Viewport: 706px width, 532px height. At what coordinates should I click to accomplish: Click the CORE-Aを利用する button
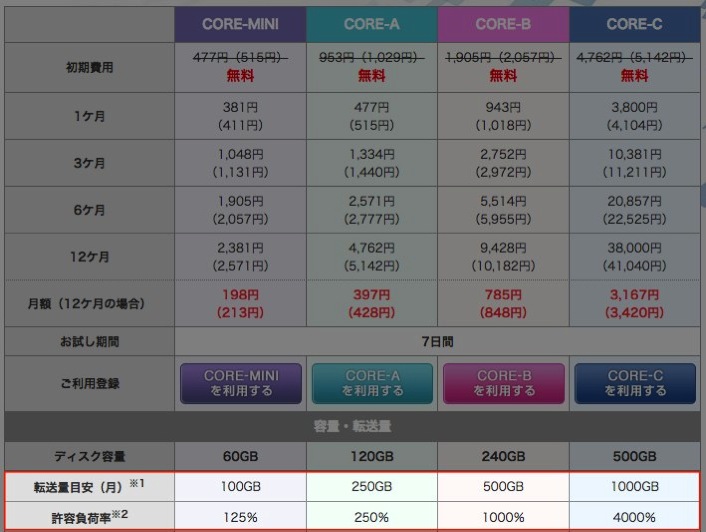372,383
